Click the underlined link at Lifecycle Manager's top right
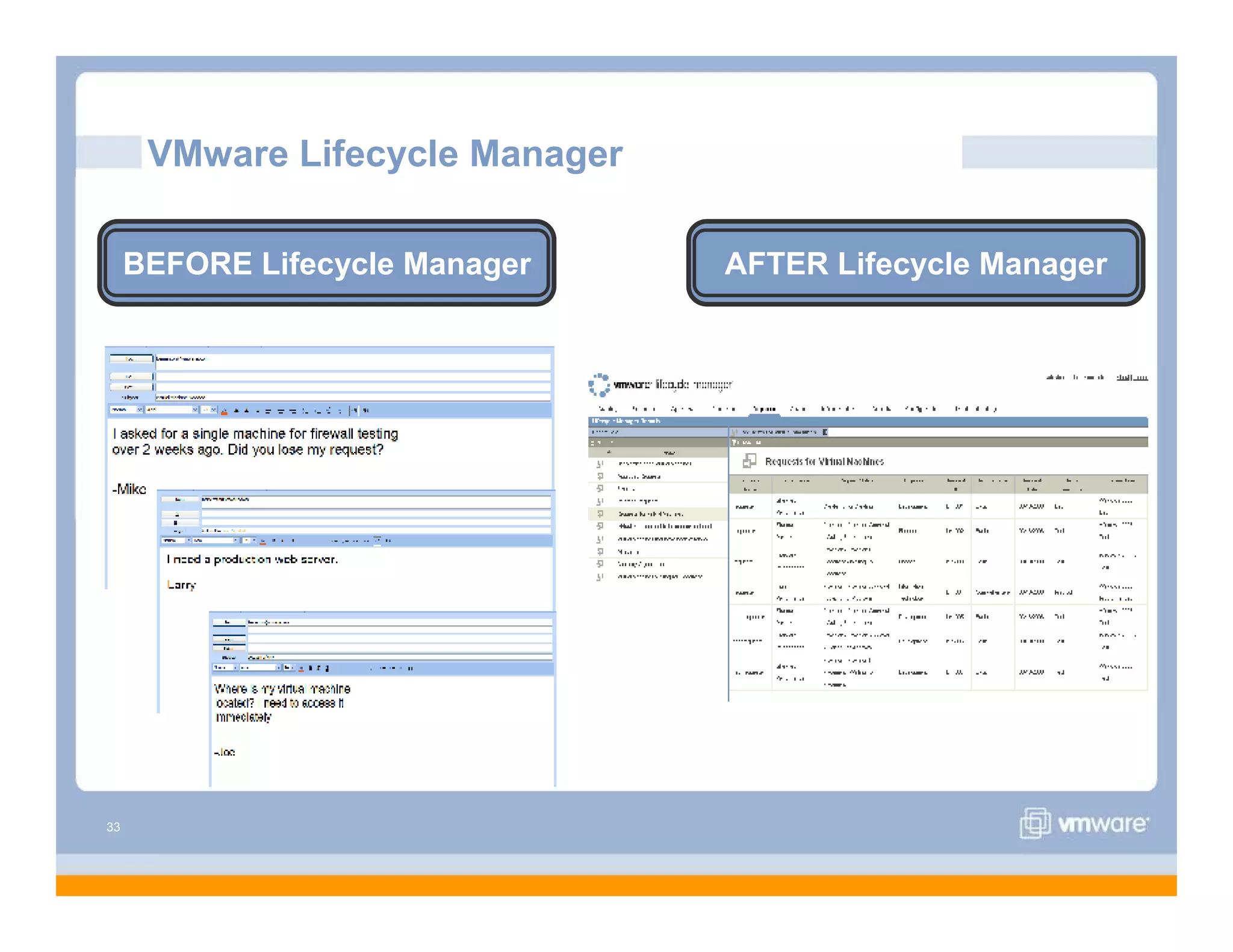This screenshot has width=1233, height=952. 1132,378
